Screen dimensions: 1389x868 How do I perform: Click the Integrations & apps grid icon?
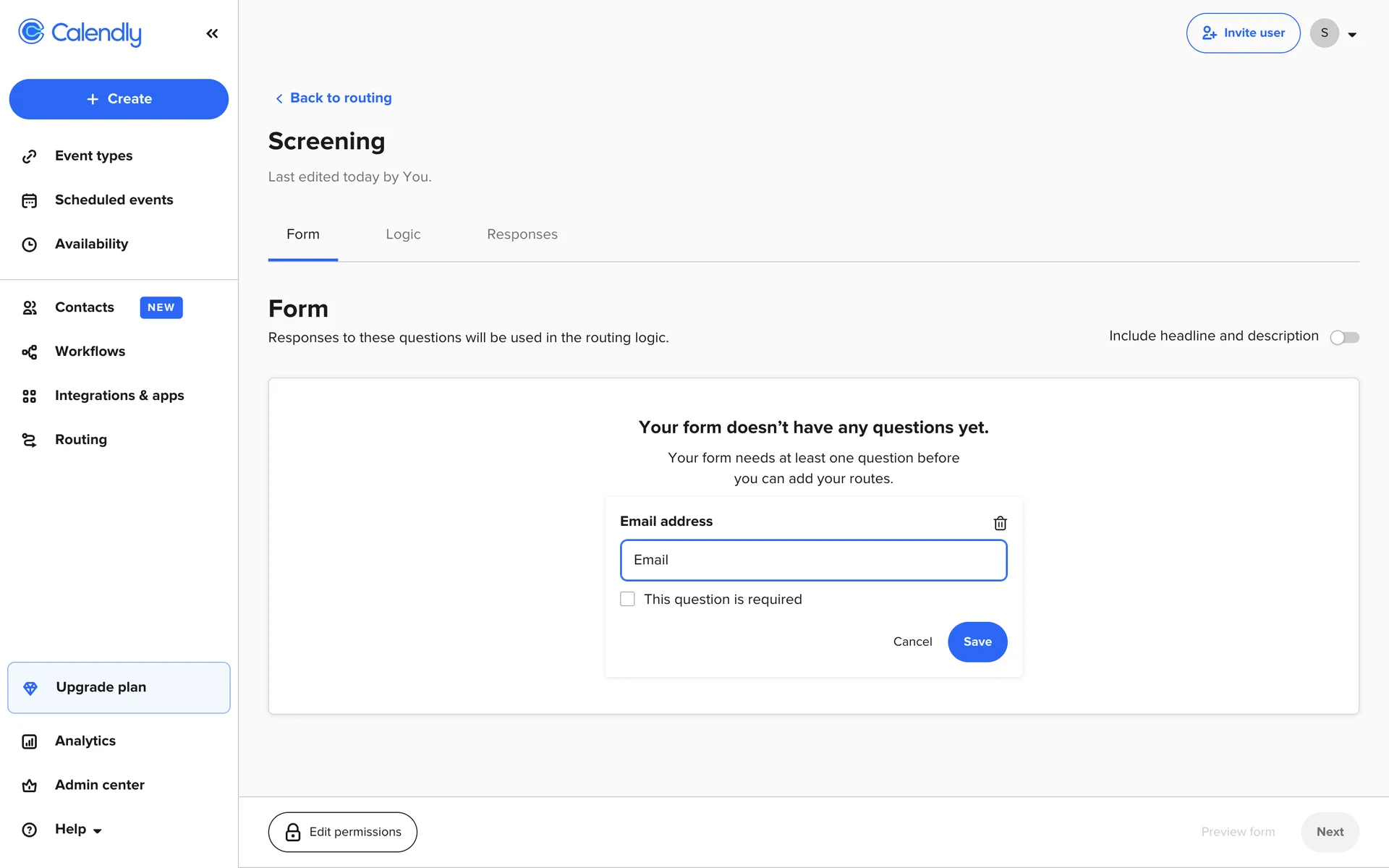tap(29, 396)
